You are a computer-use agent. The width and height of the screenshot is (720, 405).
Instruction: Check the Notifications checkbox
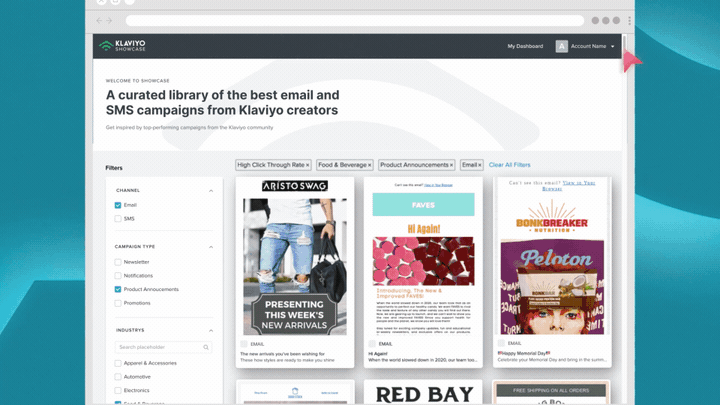(x=118, y=276)
